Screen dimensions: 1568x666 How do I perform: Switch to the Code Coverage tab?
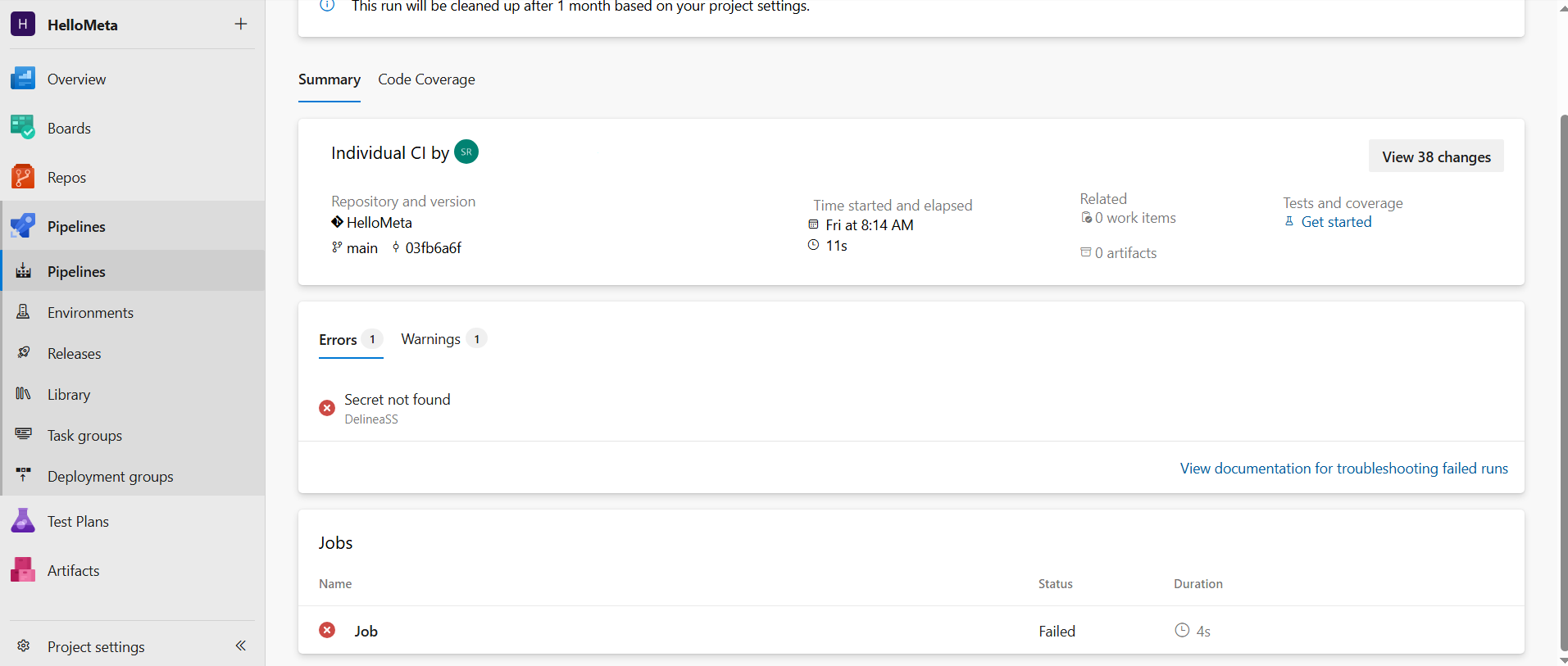[426, 79]
